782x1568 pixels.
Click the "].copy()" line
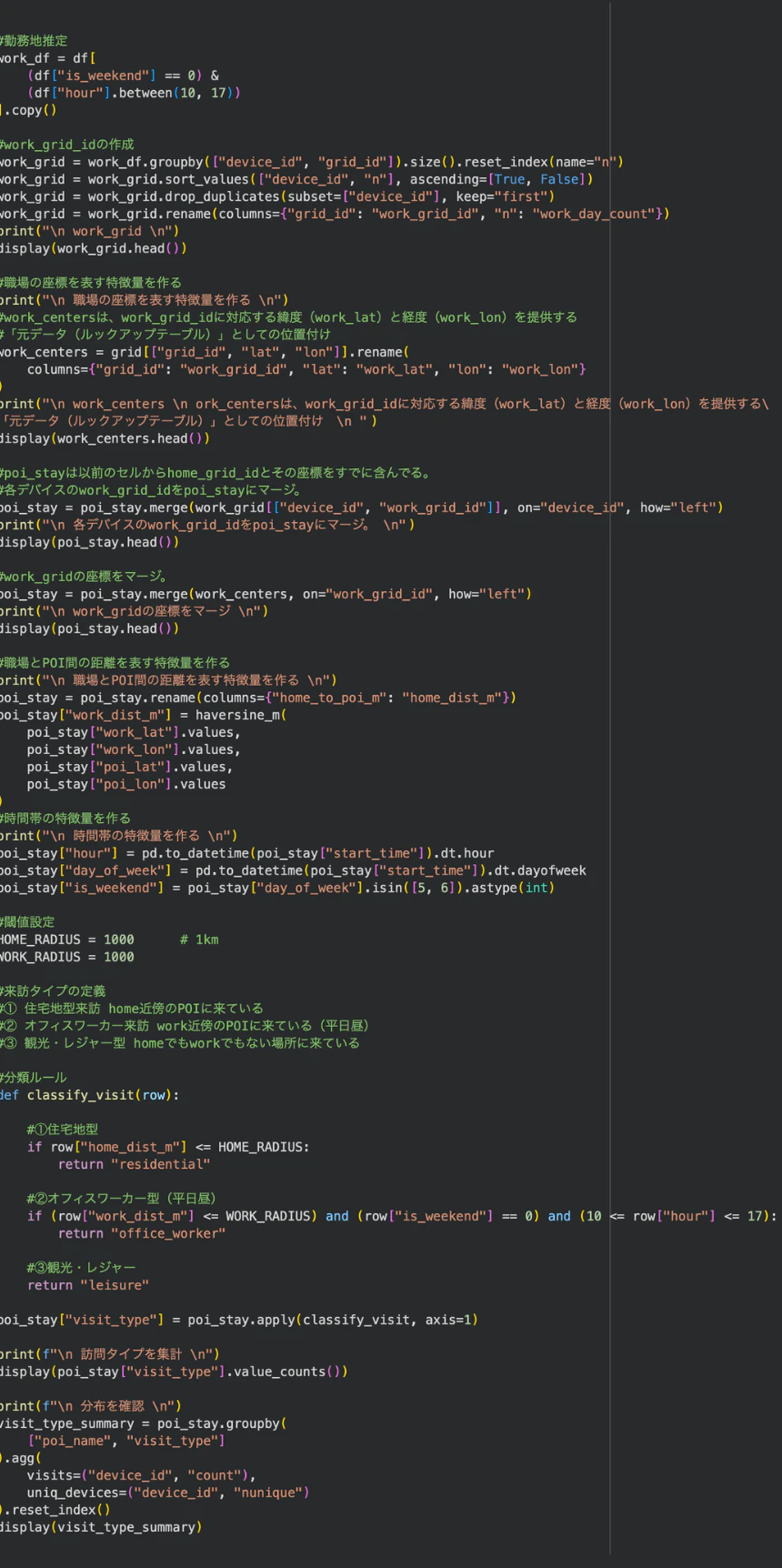point(28,110)
